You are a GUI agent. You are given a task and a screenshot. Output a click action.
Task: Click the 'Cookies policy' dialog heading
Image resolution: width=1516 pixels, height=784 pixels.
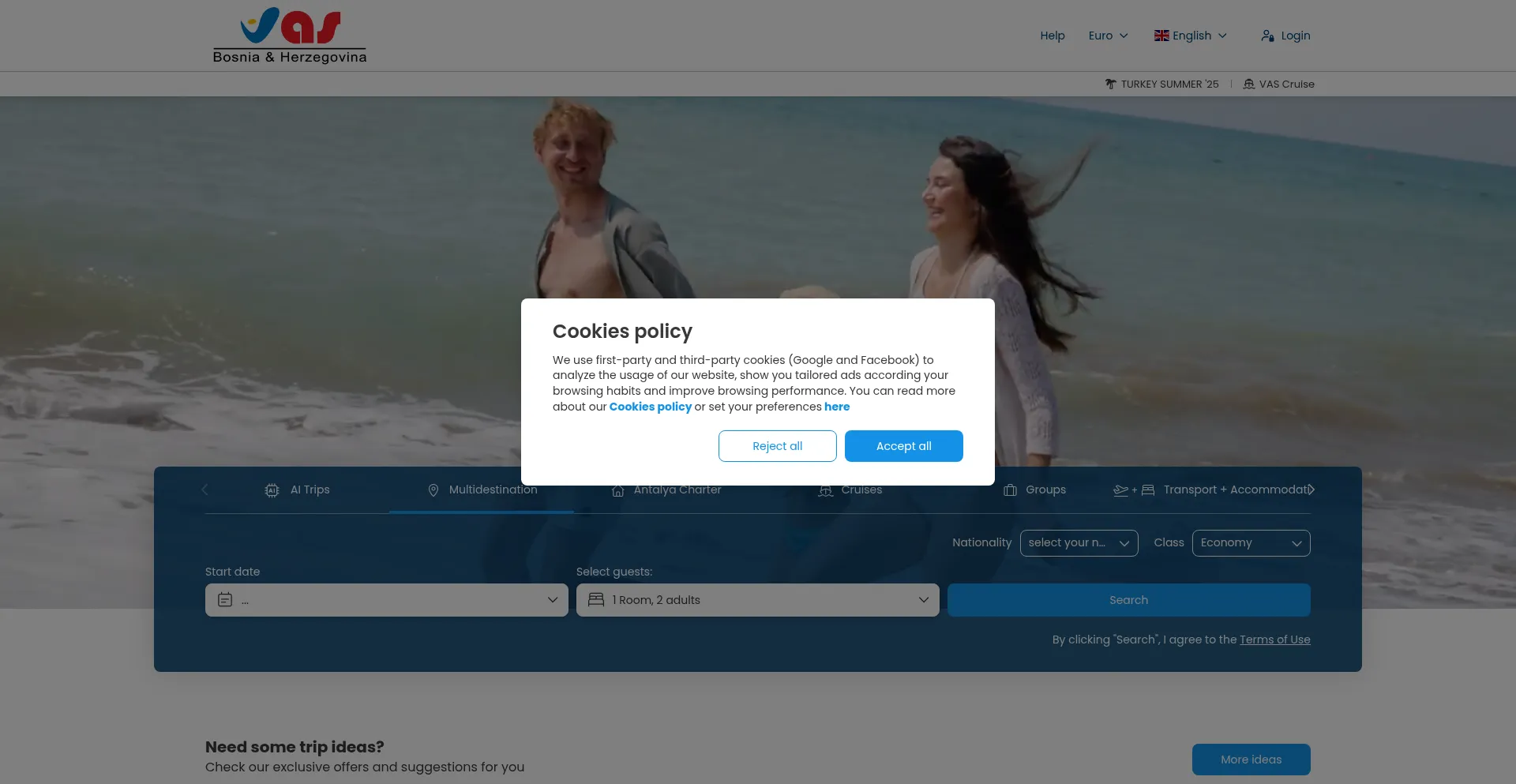click(x=622, y=332)
